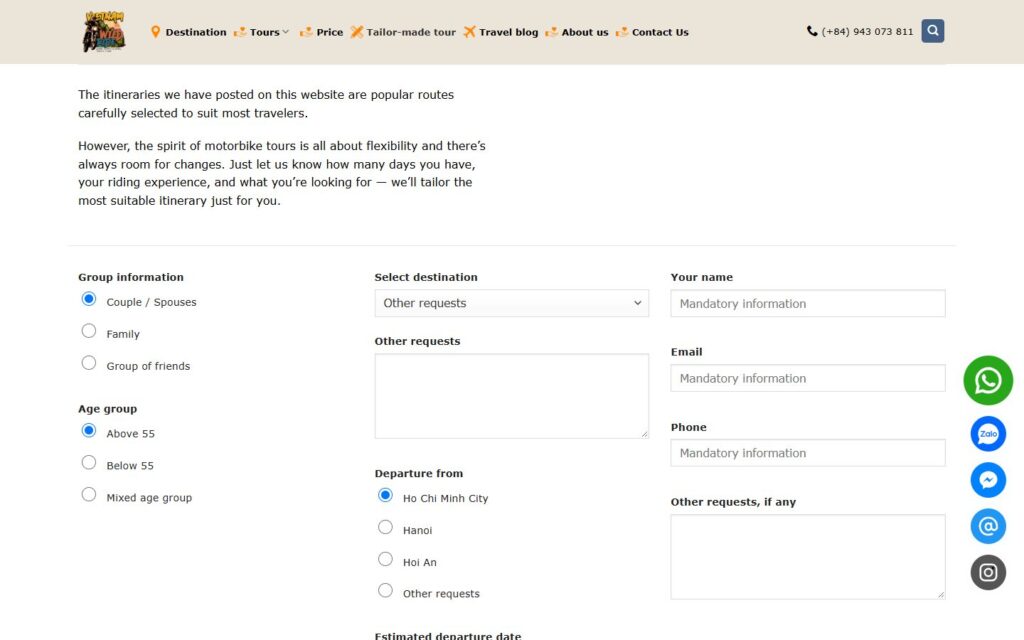Screen dimensions: 1024x640
Task: Expand the Tours menu chevron
Action: point(285,31)
